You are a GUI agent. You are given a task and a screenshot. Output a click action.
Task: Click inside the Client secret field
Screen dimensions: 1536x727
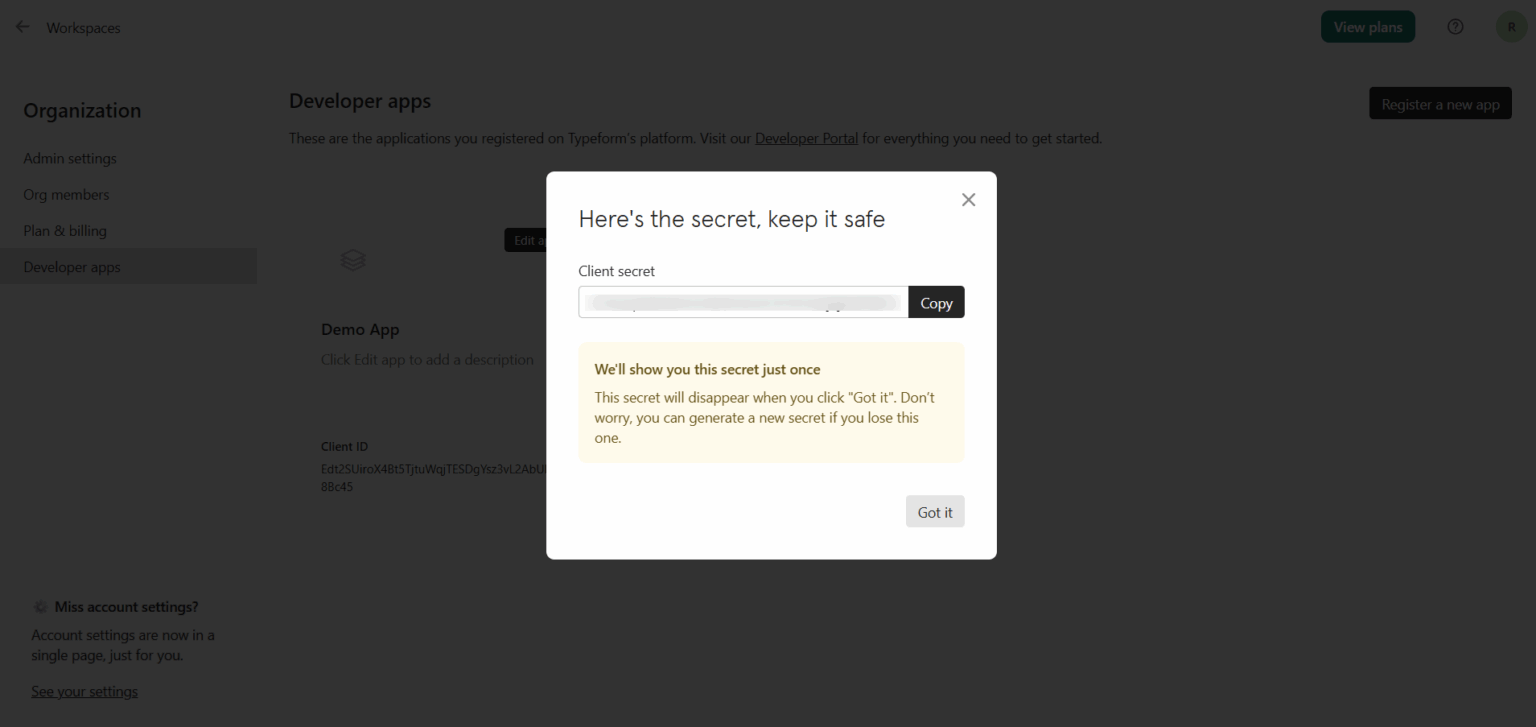tap(742, 302)
